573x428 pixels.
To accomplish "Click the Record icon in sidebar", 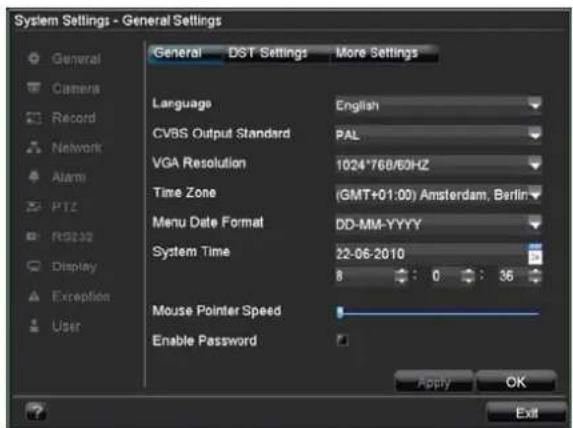I will [34, 118].
